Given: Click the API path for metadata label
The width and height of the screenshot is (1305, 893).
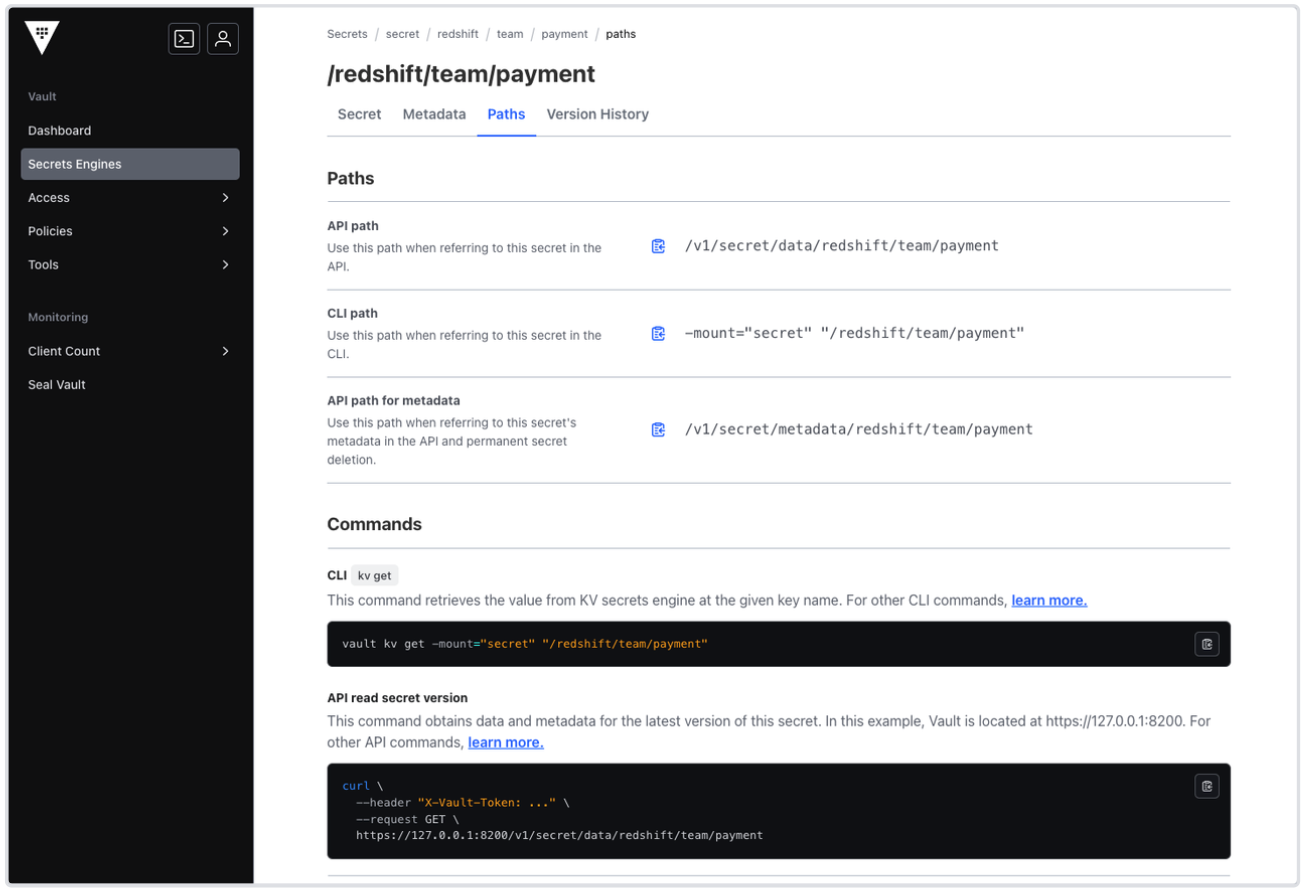Looking at the screenshot, I should 393,401.
